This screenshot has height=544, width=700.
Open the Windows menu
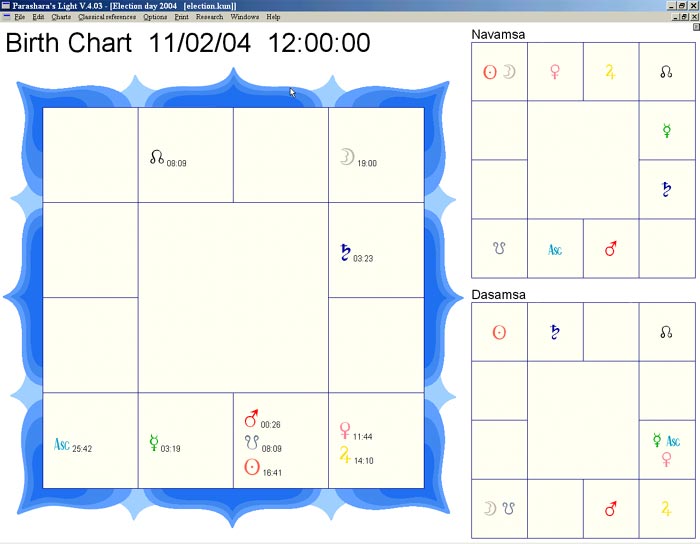(245, 17)
